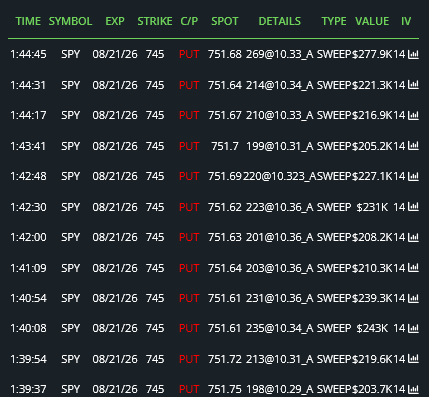
Task: Click the TYPE column header
Action: (x=334, y=21)
